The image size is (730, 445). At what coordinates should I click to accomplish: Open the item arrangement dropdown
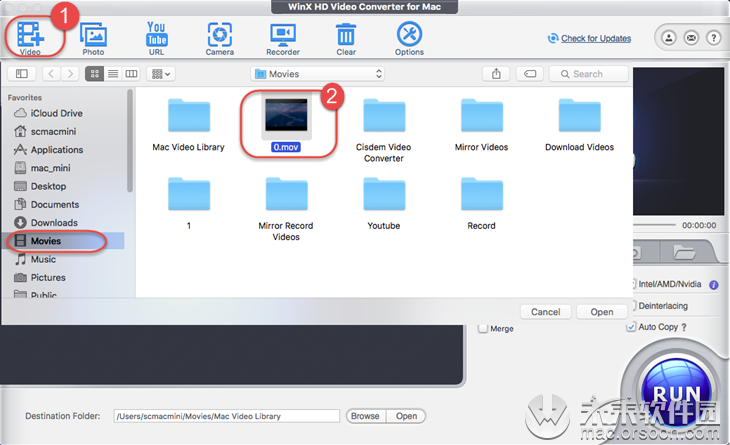[161, 74]
